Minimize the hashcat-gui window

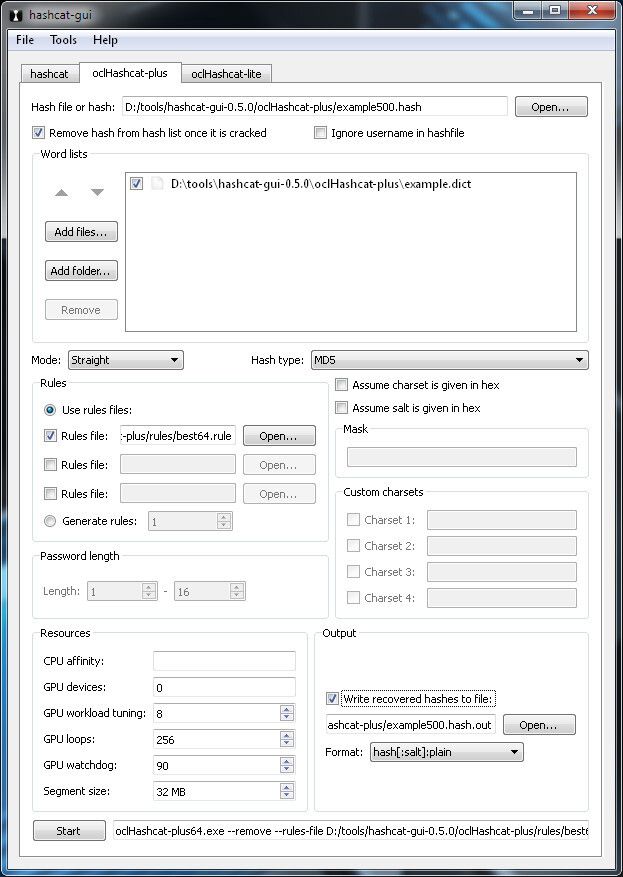pyautogui.click(x=527, y=11)
